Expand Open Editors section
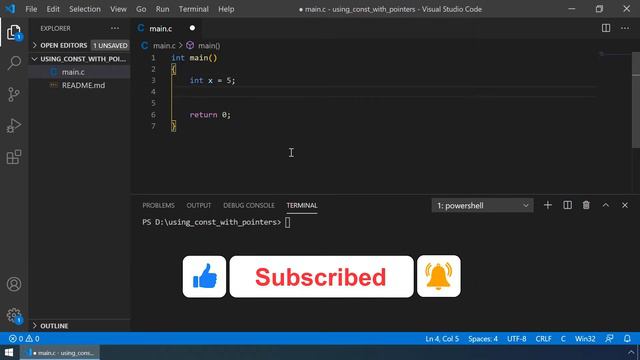Viewport: 640px width, 360px height. 64,45
